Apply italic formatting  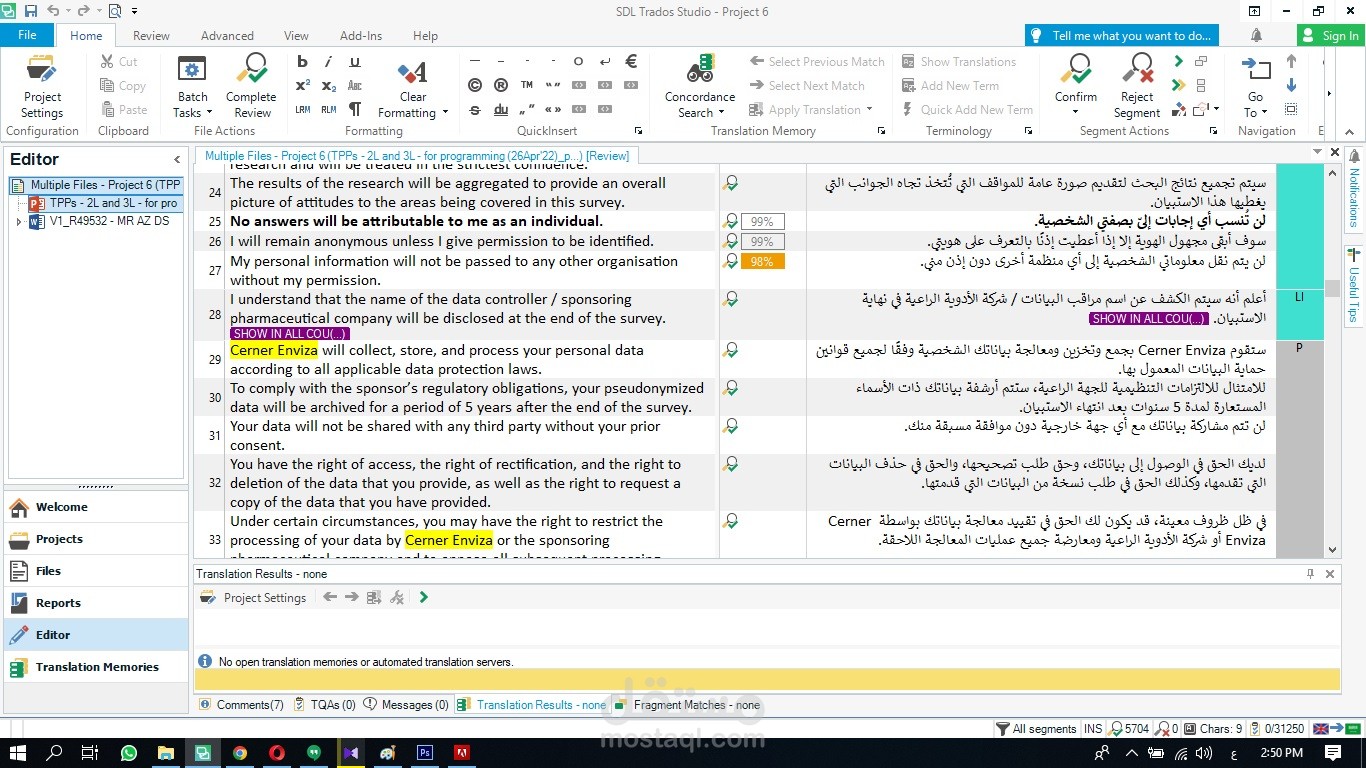329,61
